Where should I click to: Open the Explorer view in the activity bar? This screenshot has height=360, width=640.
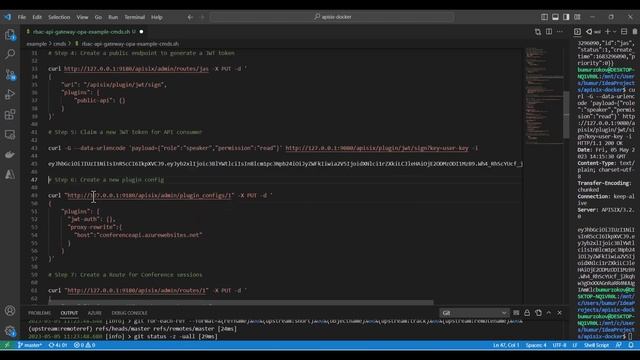tap(10, 35)
